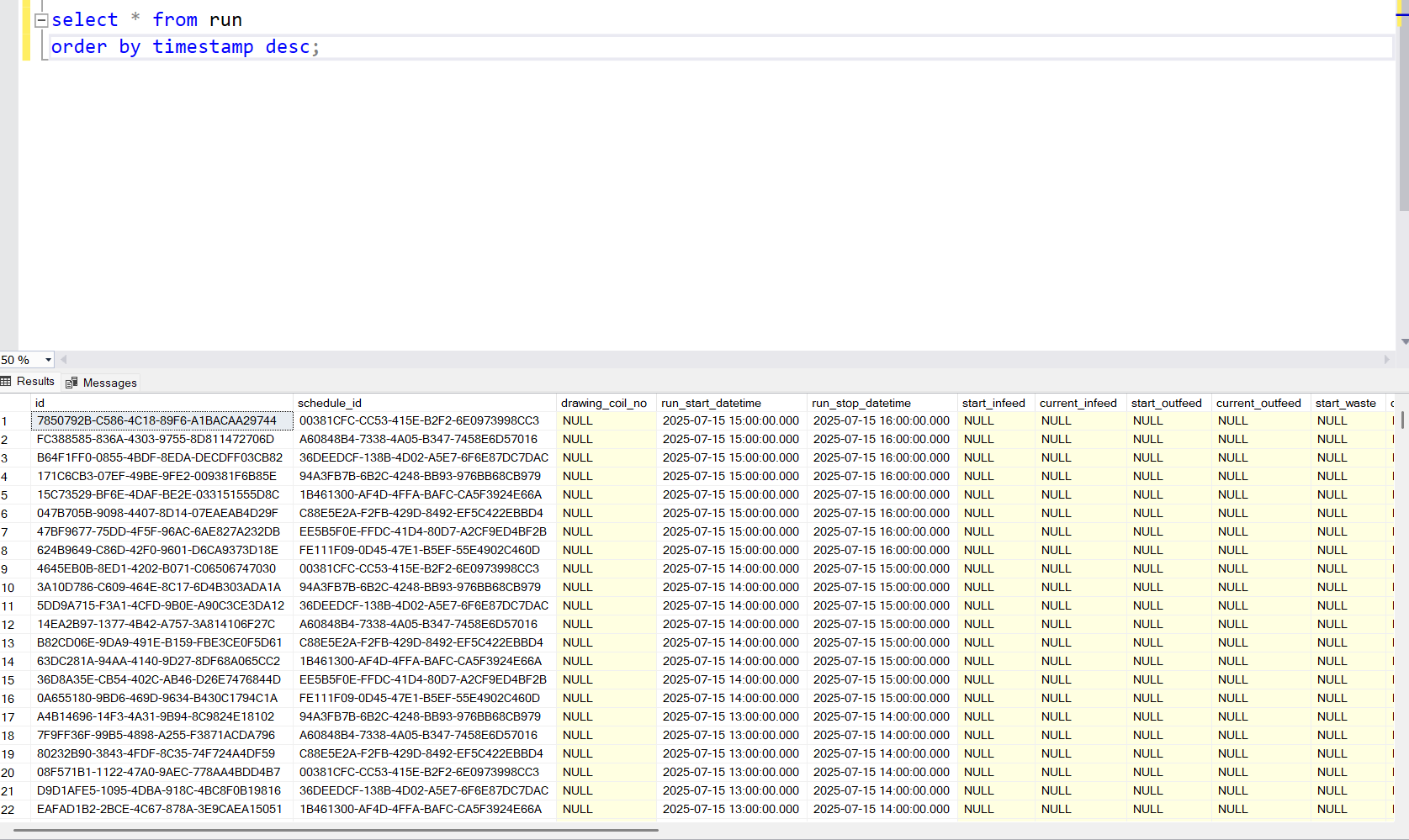Select id cell EAFAD1B2-2BCE-4C67-878A-3E9CAEA15051
1409x840 pixels.
[162, 810]
